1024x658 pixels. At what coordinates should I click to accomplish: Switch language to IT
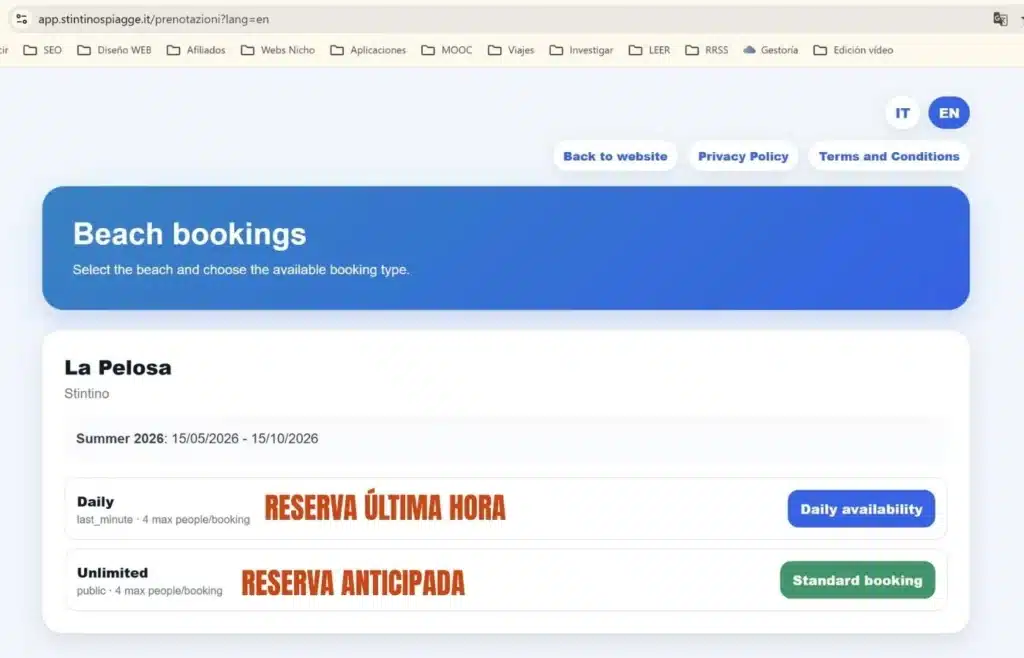(x=903, y=113)
